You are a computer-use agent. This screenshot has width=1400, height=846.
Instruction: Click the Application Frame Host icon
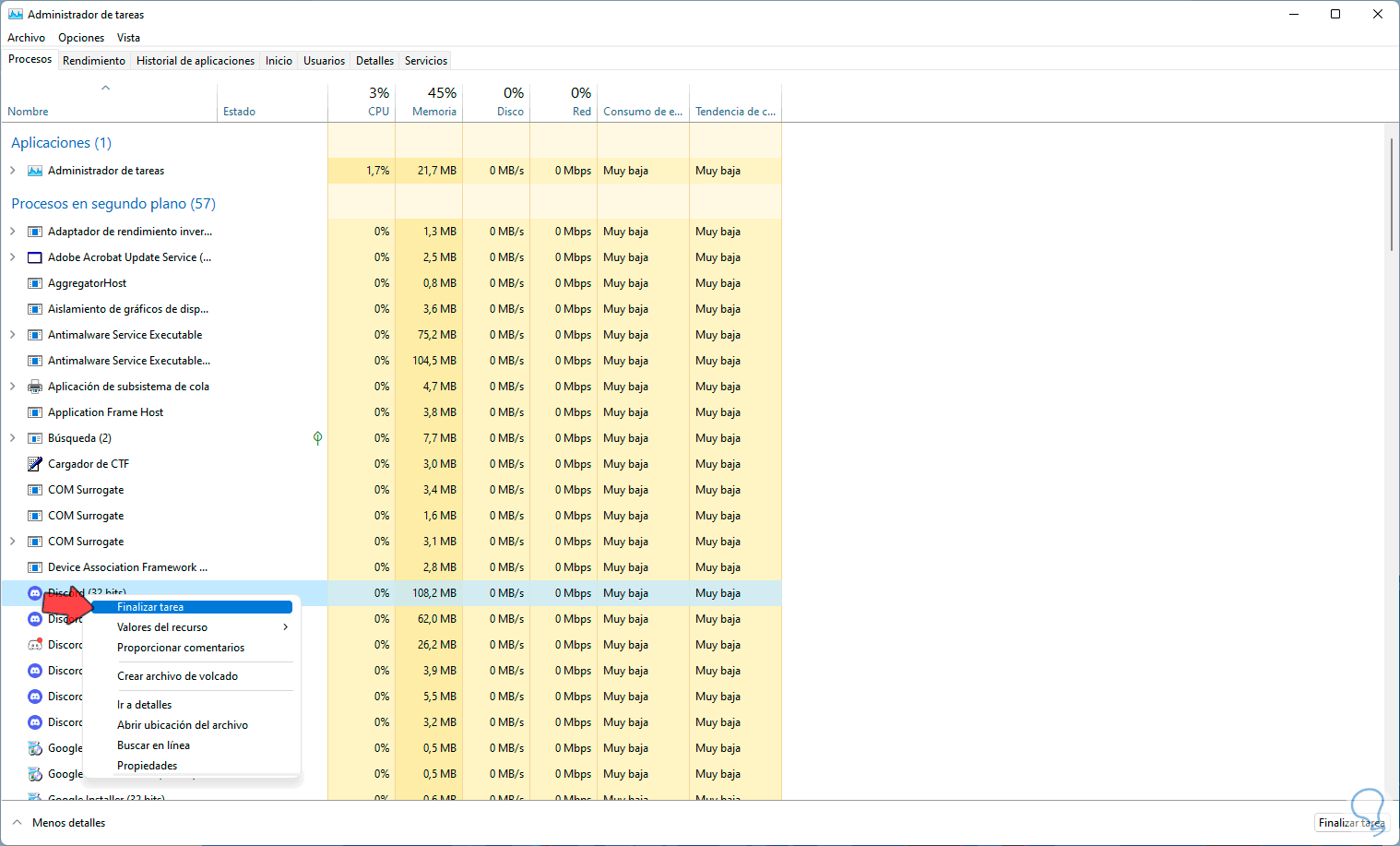click(x=35, y=412)
